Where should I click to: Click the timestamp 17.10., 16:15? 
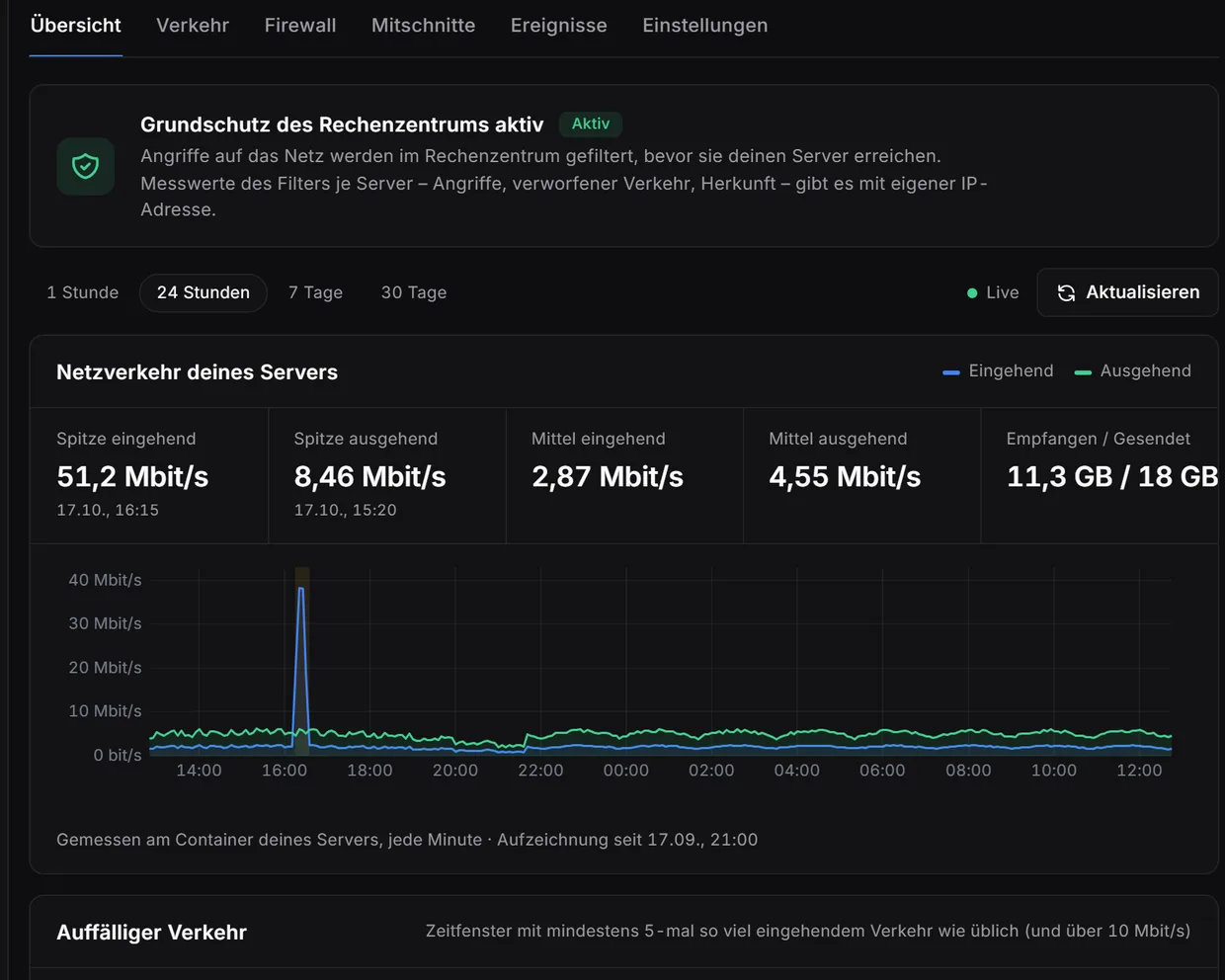coord(108,510)
